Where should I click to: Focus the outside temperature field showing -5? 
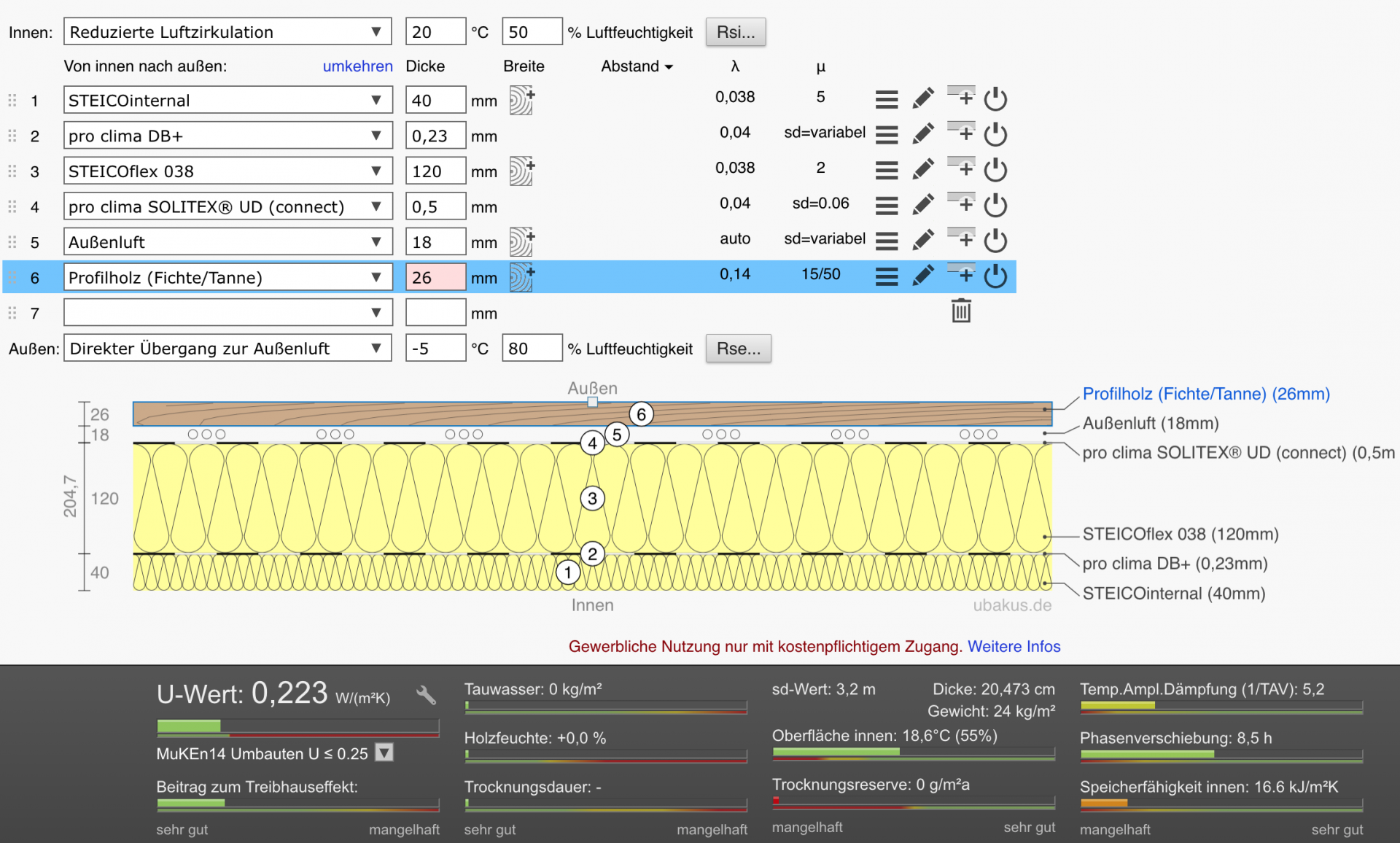(435, 349)
